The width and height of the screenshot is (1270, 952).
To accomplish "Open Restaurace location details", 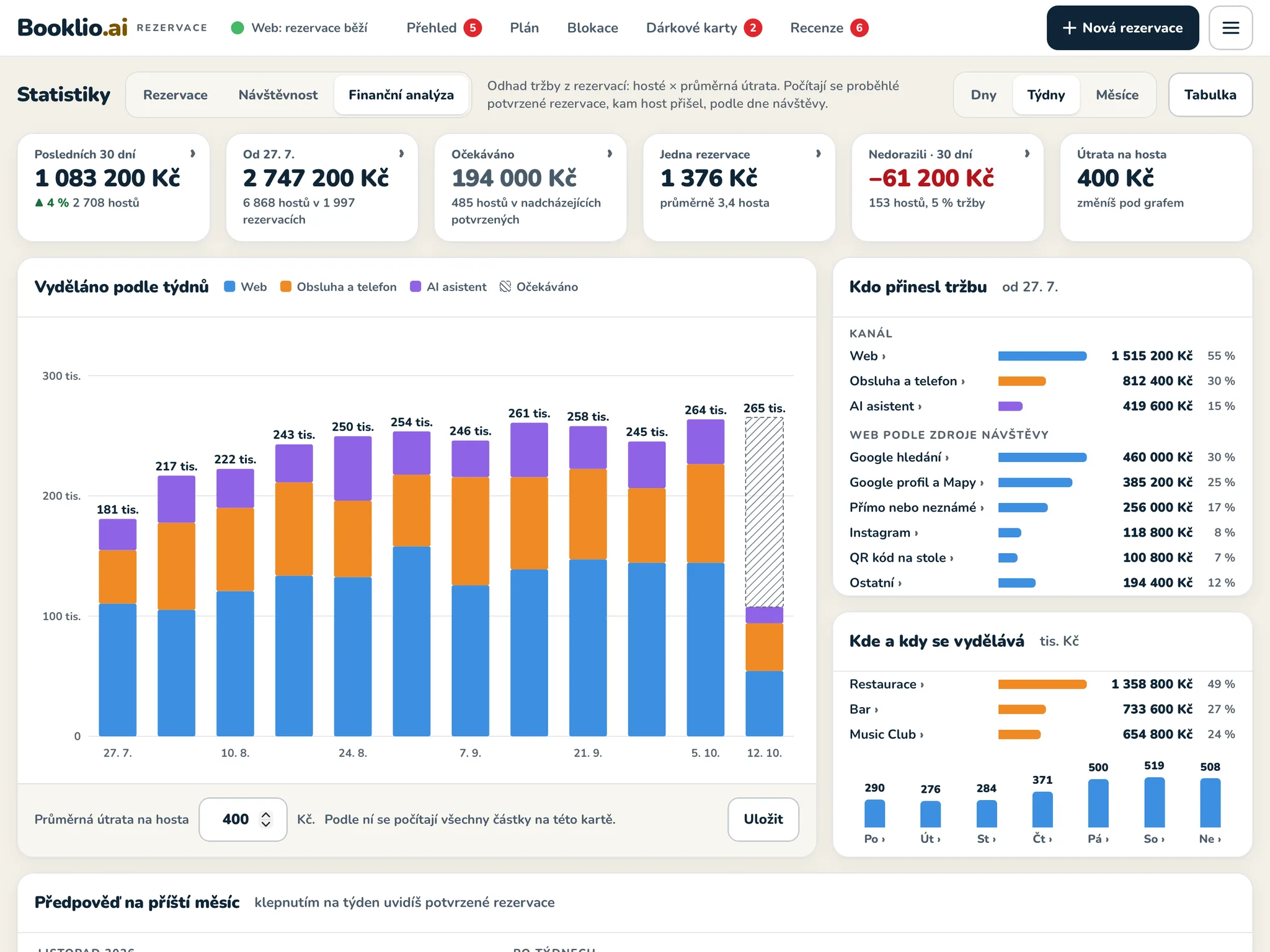I will (x=1042, y=684).
